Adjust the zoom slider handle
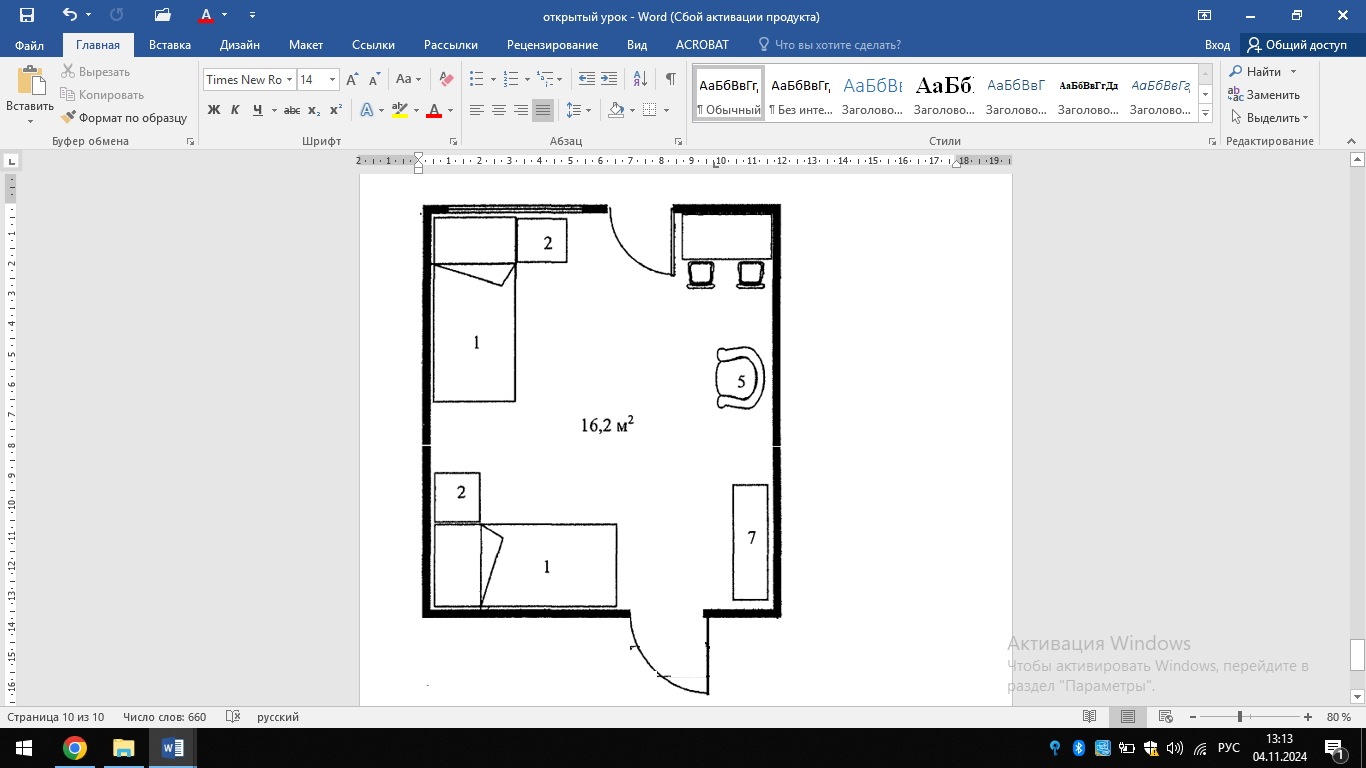Viewport: 1366px width, 768px height. (1240, 717)
